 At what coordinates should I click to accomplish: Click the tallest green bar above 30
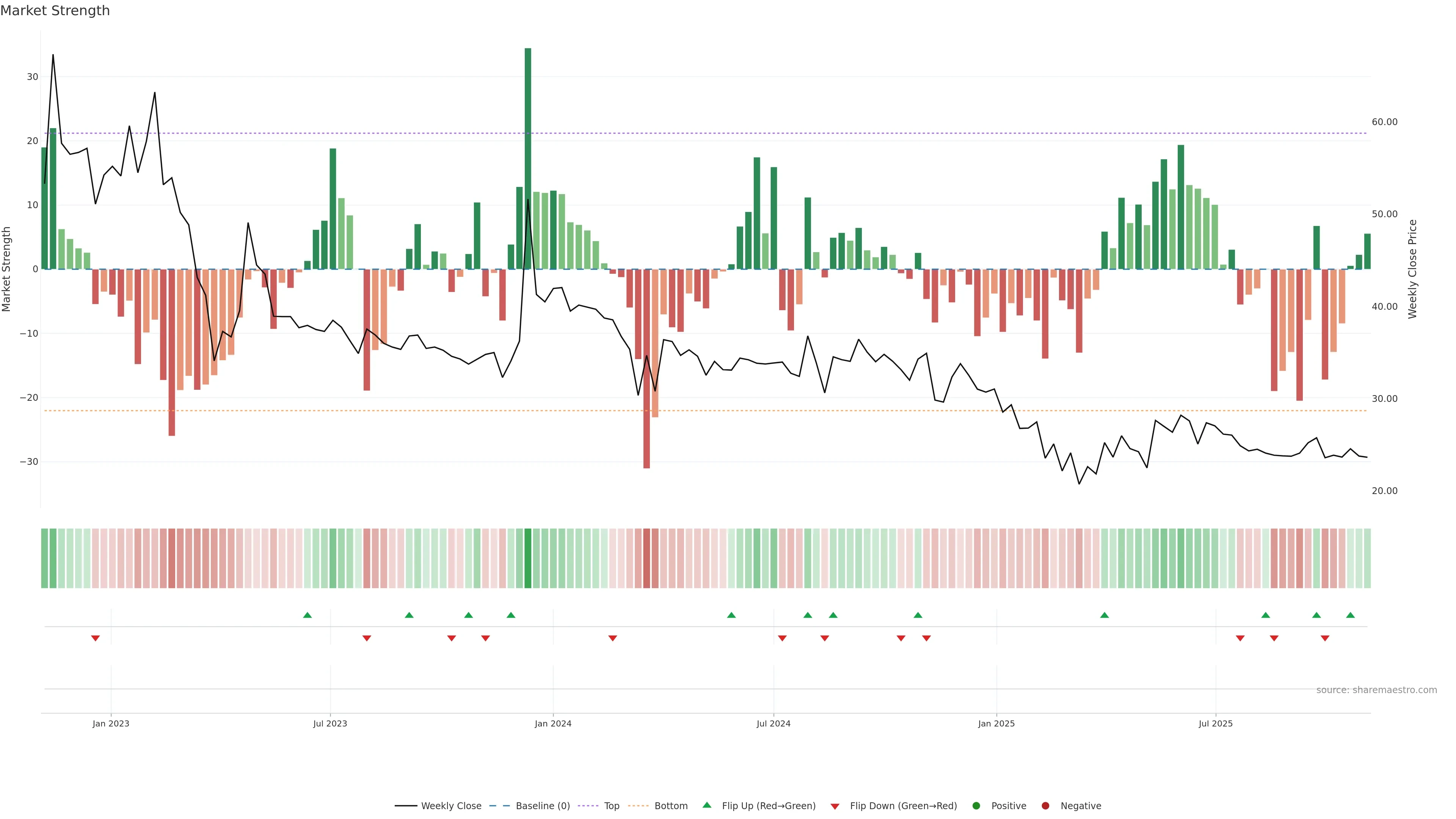click(528, 158)
